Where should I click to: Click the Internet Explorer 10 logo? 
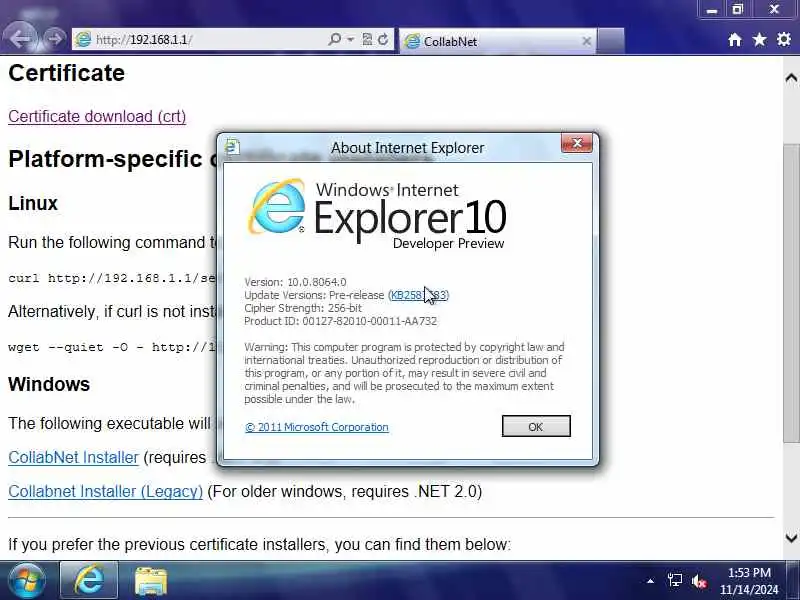pos(377,213)
